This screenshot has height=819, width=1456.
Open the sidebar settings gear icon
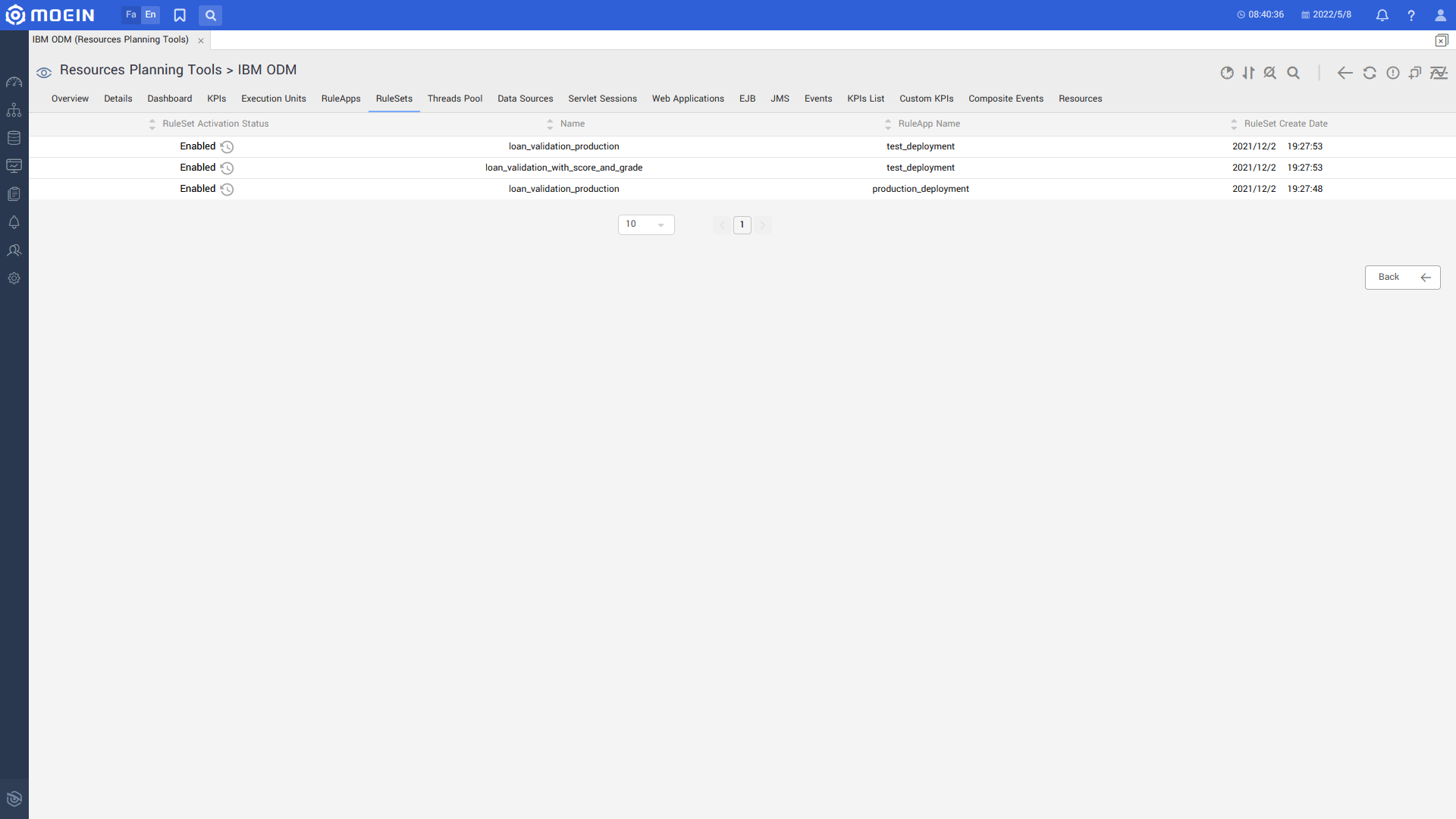14,278
